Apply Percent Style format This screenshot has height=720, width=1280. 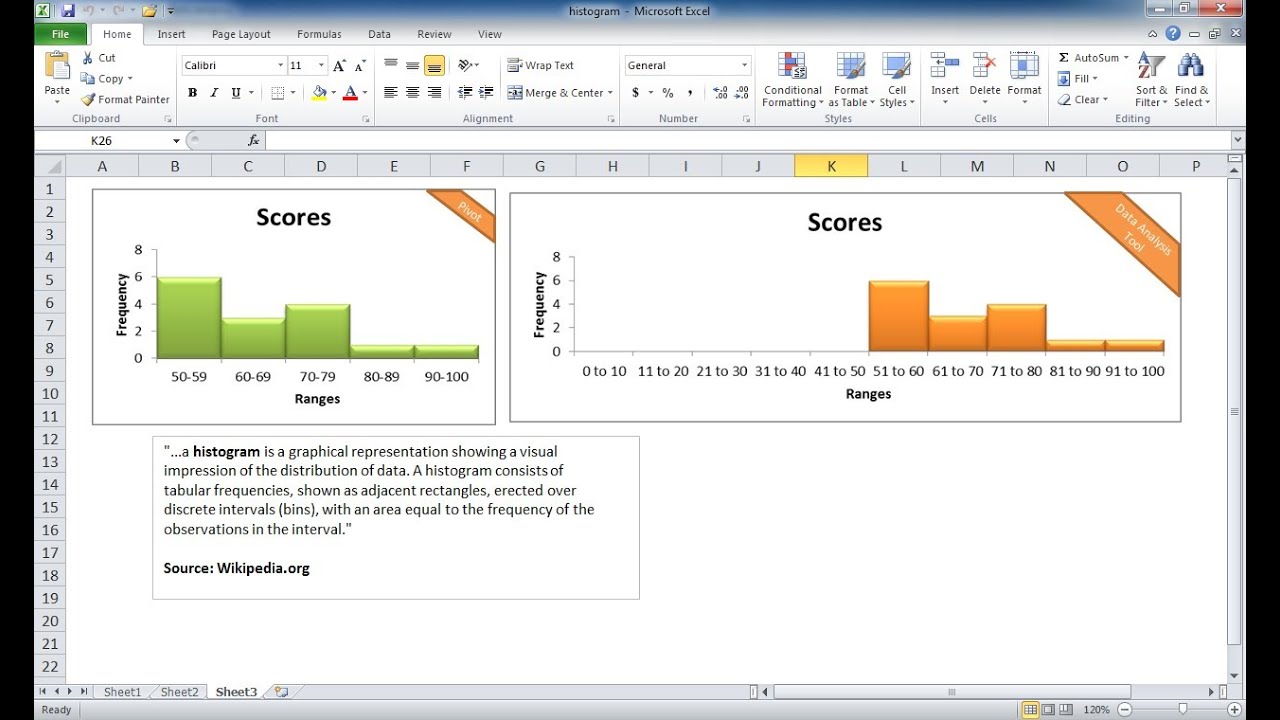point(667,93)
